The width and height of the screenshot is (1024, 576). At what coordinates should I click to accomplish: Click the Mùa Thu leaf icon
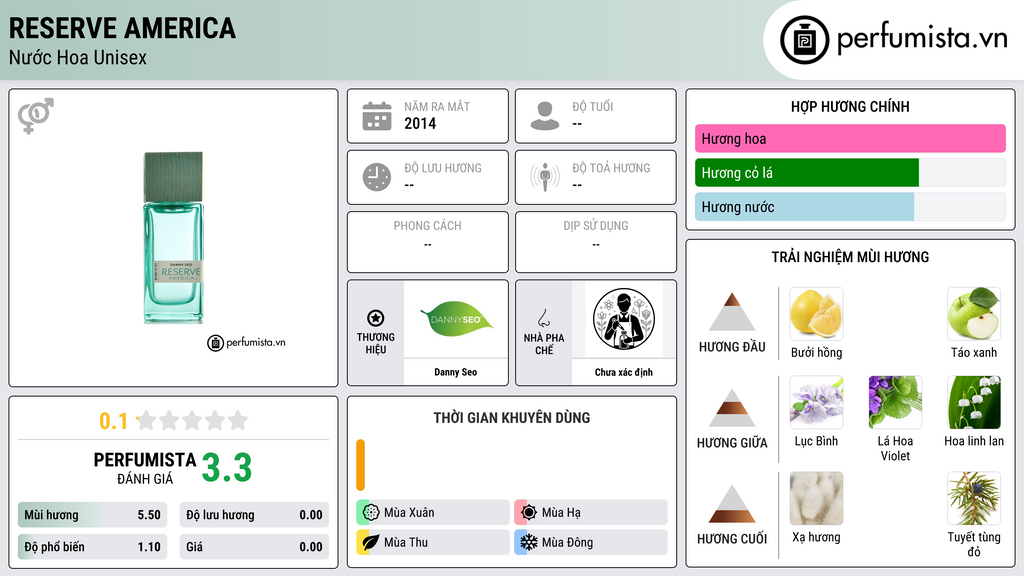coord(371,542)
